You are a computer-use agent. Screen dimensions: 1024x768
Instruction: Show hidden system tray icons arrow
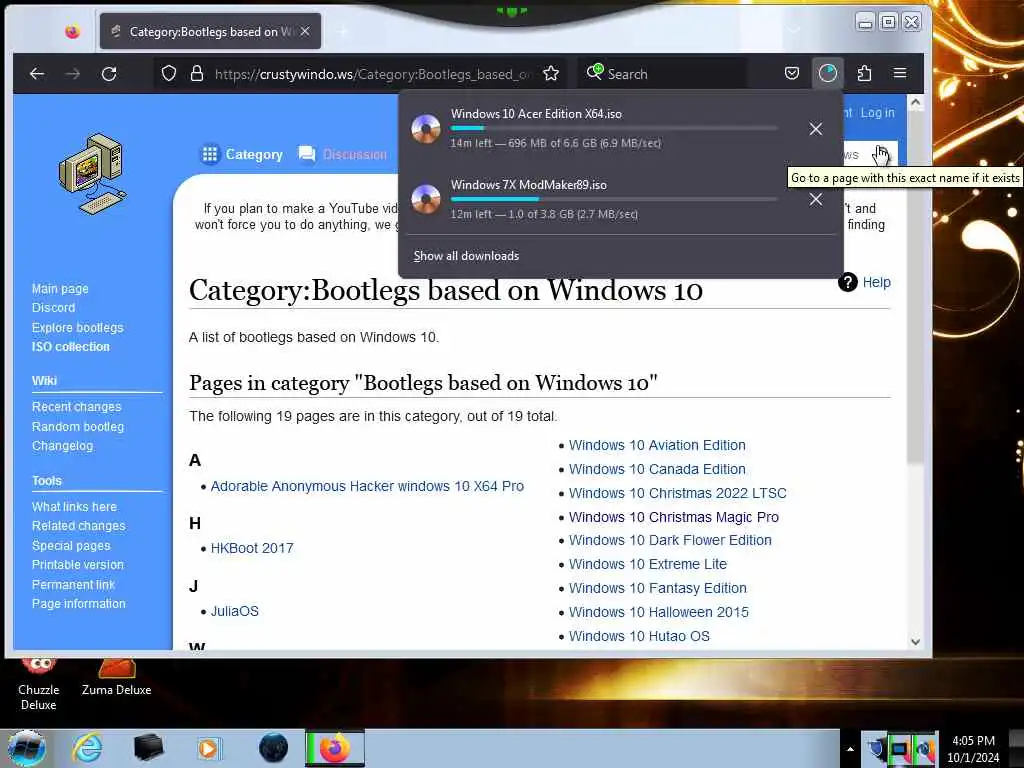pos(850,749)
